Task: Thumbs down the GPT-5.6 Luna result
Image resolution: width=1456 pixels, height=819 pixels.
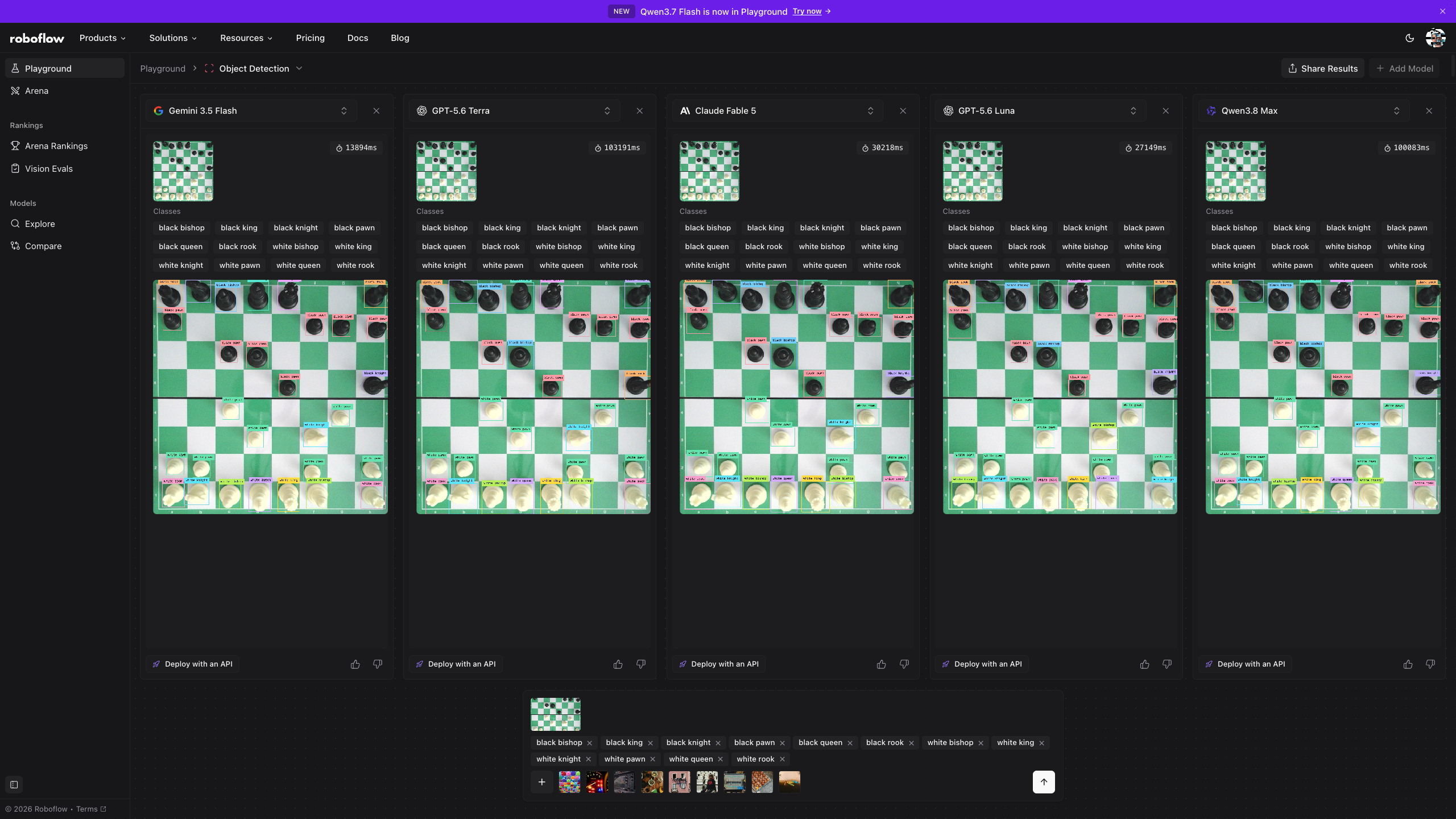Action: [x=1167, y=664]
